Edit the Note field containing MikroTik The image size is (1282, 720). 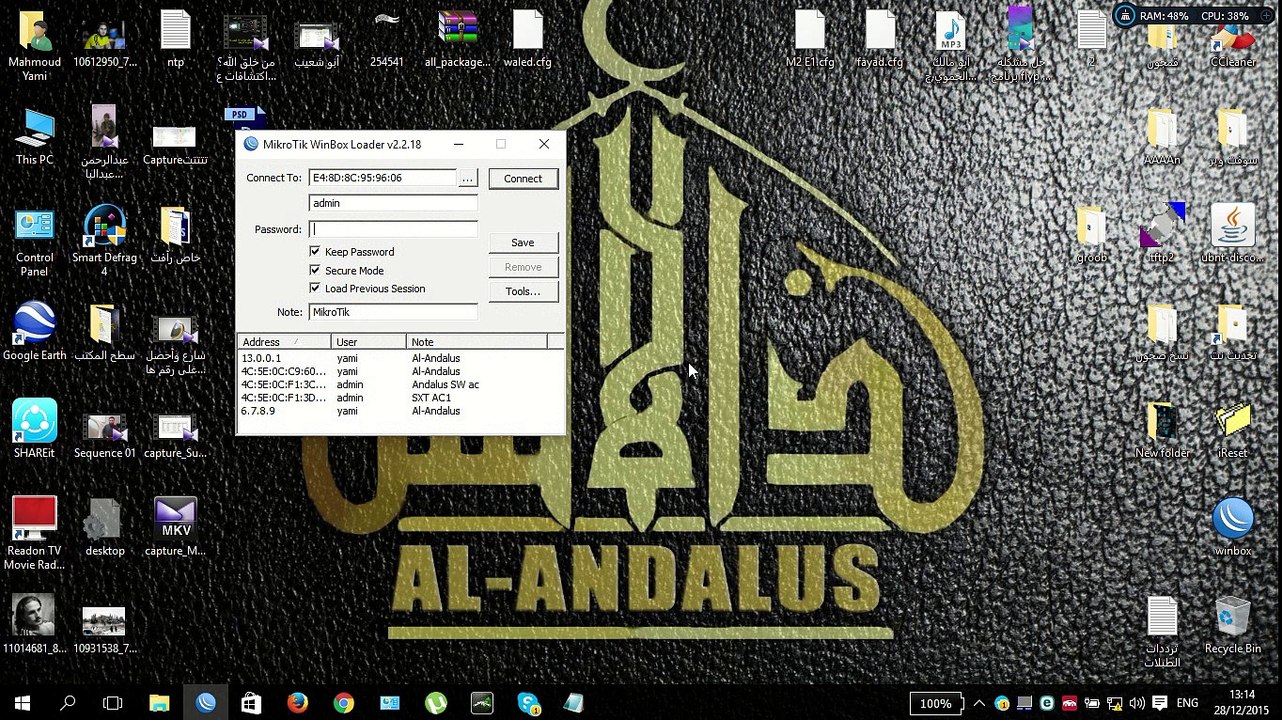(393, 312)
